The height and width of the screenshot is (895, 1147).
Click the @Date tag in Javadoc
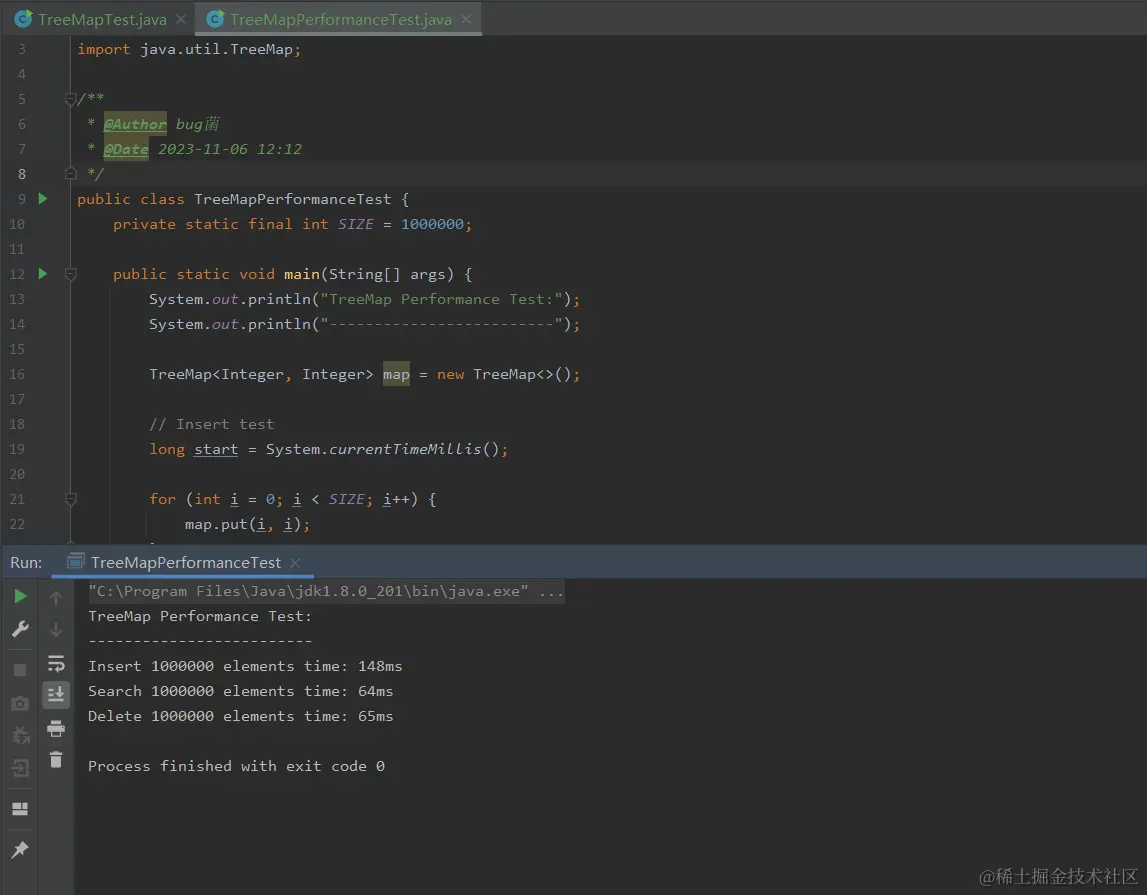[126, 149]
